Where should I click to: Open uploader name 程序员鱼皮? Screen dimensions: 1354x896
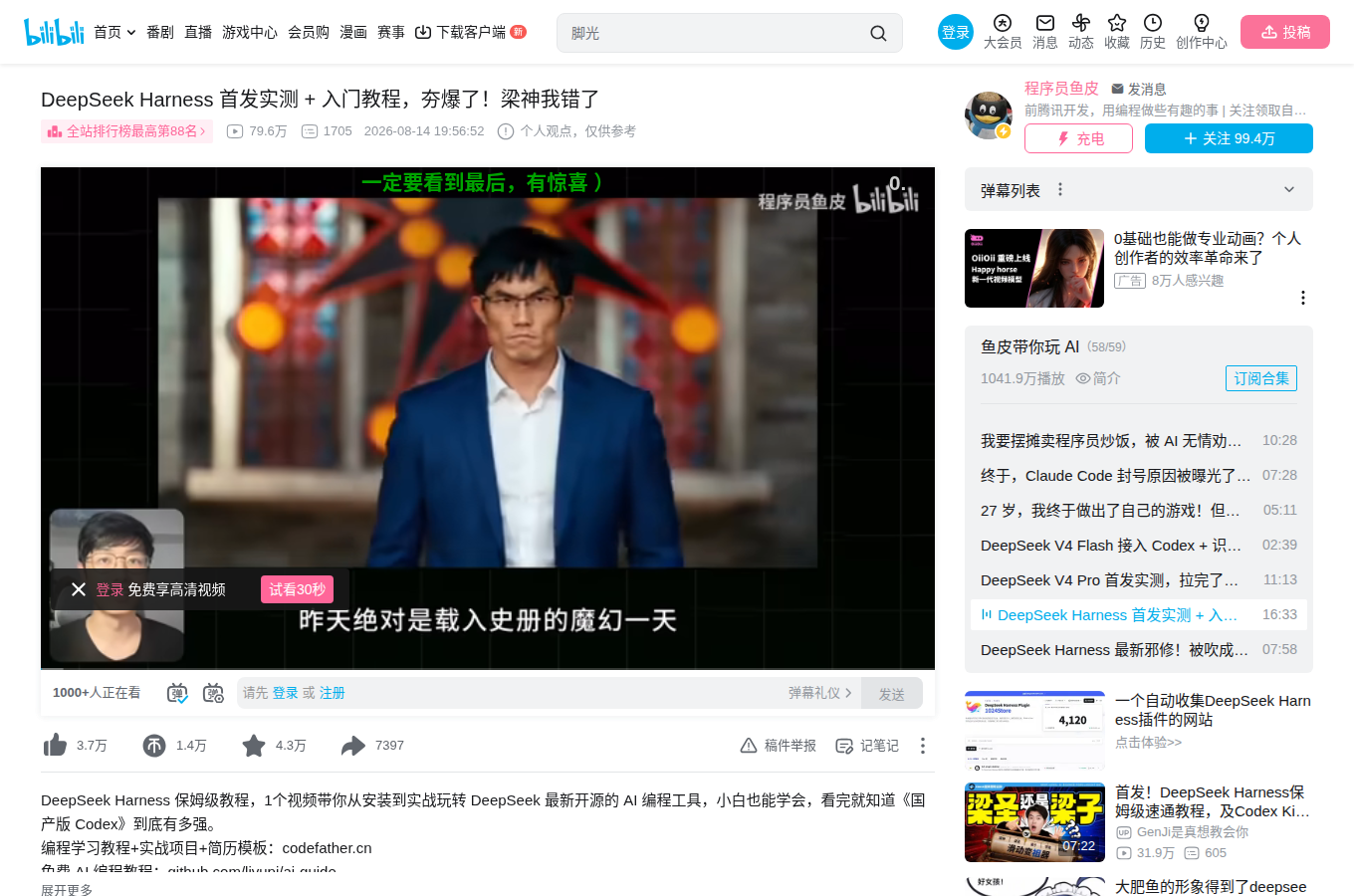(x=1061, y=89)
